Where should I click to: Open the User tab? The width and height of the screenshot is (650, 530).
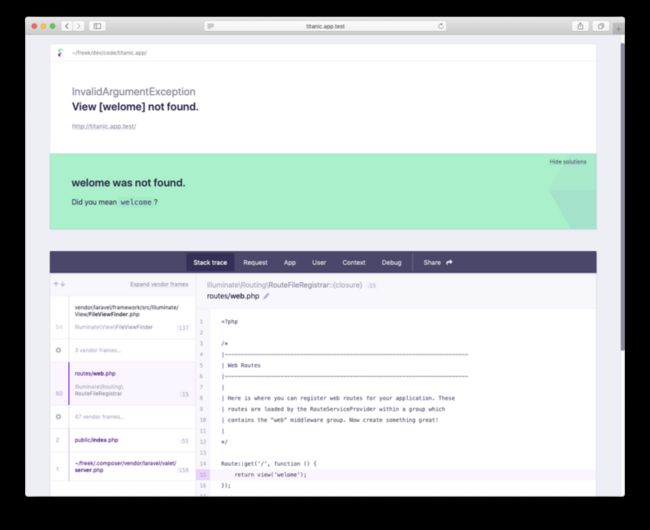click(319, 262)
